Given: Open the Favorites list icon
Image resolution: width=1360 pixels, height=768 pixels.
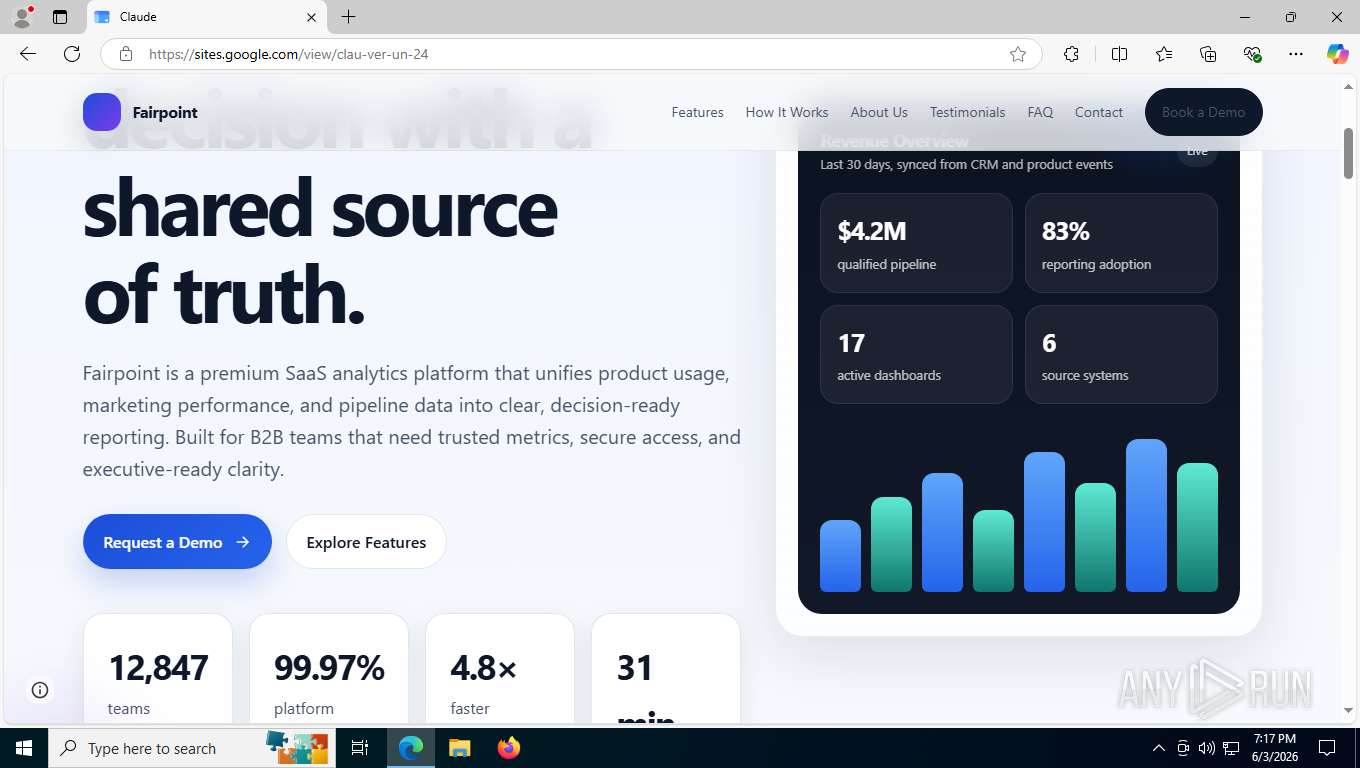Looking at the screenshot, I should (1164, 54).
